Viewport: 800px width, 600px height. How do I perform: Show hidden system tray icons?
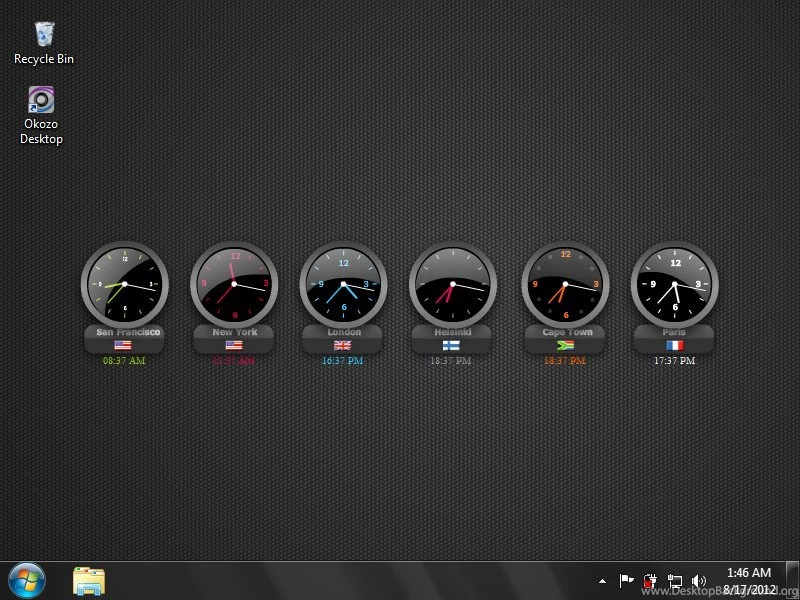coord(602,580)
